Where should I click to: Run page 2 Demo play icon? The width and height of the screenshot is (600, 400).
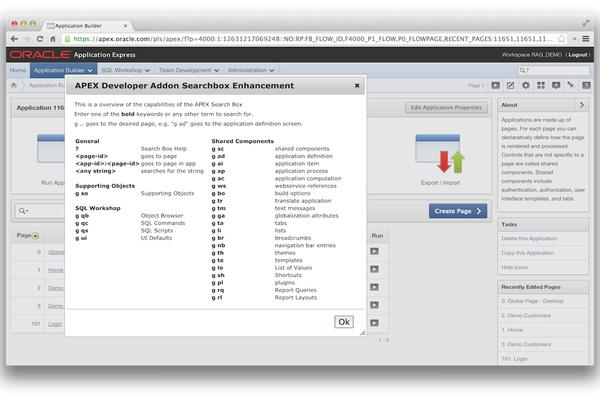pyautogui.click(x=374, y=287)
